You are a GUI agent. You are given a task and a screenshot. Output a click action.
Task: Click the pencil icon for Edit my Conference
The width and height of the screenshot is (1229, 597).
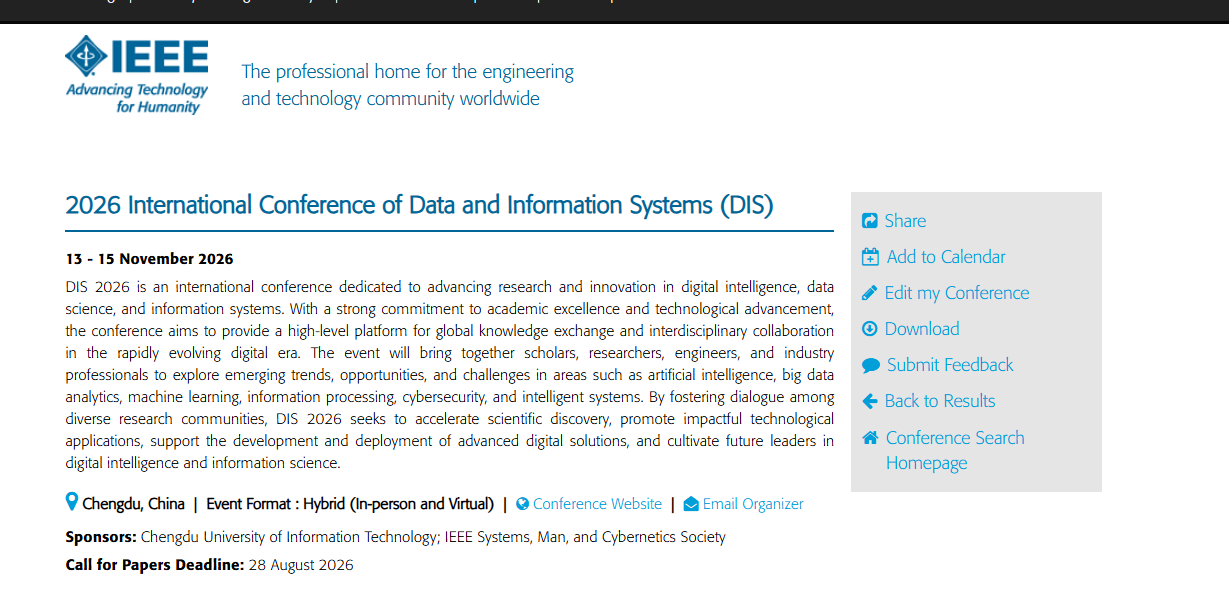870,293
